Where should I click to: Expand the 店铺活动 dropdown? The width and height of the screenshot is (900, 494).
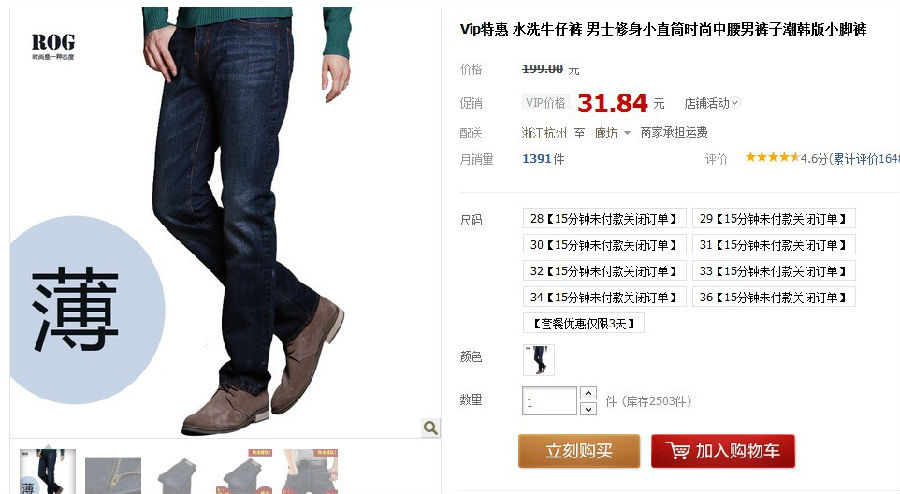point(712,103)
